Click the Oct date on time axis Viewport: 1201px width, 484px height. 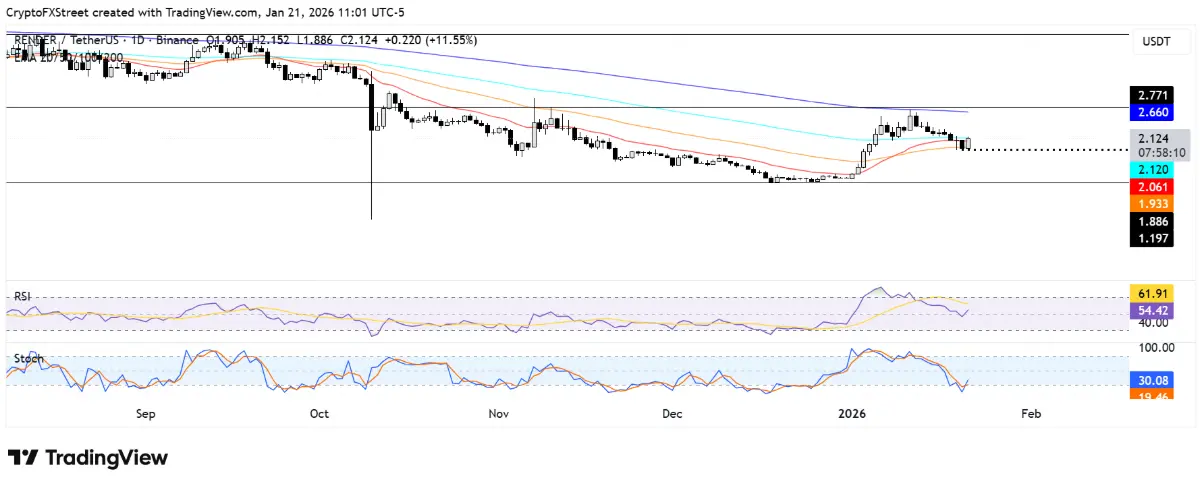pyautogui.click(x=320, y=413)
